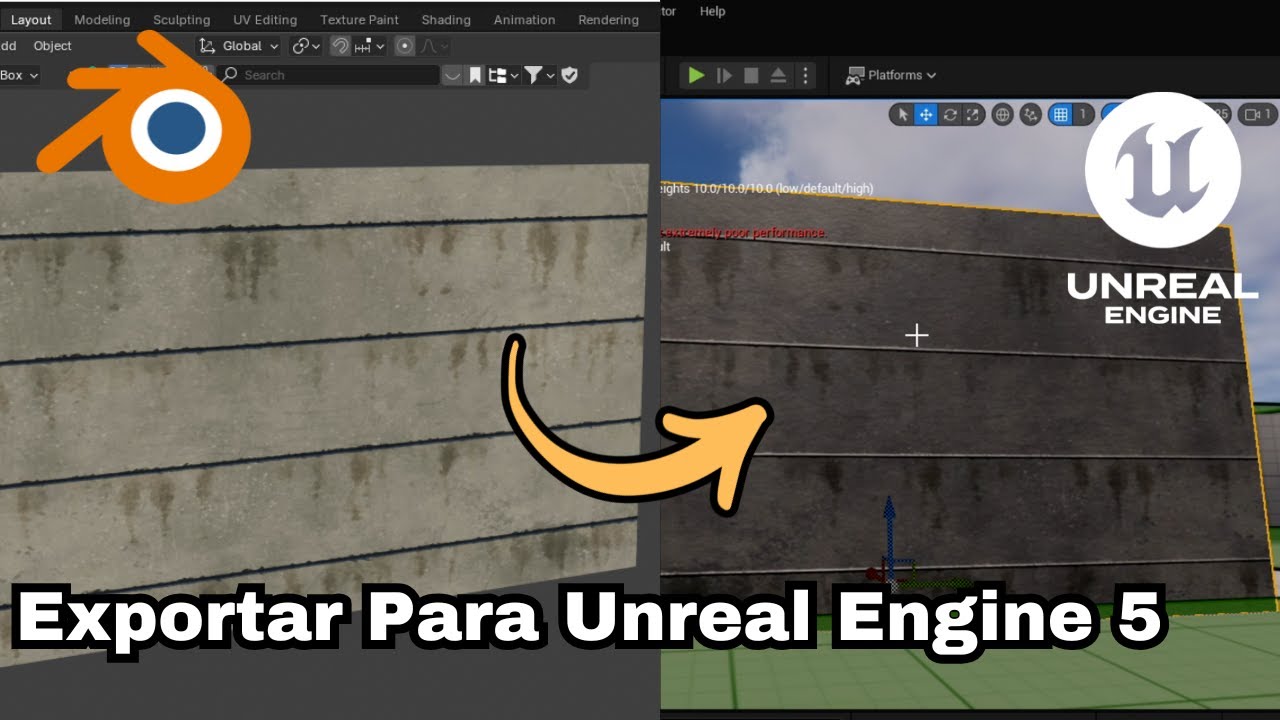Viewport: 1280px width, 720px height.
Task: Open the grid snap value 1
Action: [1083, 115]
